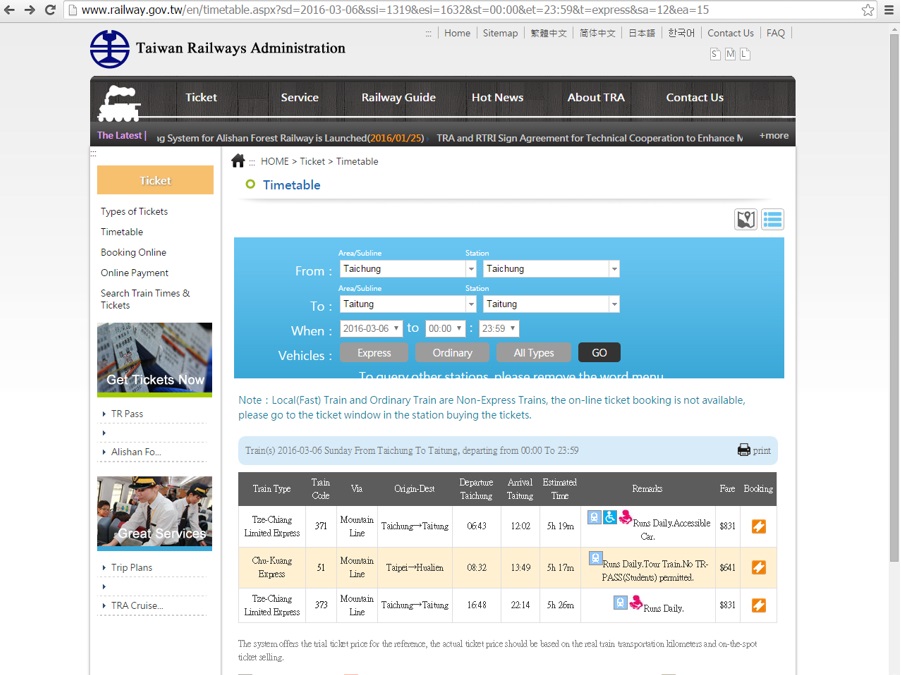
Task: Open the FAQ link
Action: (x=775, y=33)
